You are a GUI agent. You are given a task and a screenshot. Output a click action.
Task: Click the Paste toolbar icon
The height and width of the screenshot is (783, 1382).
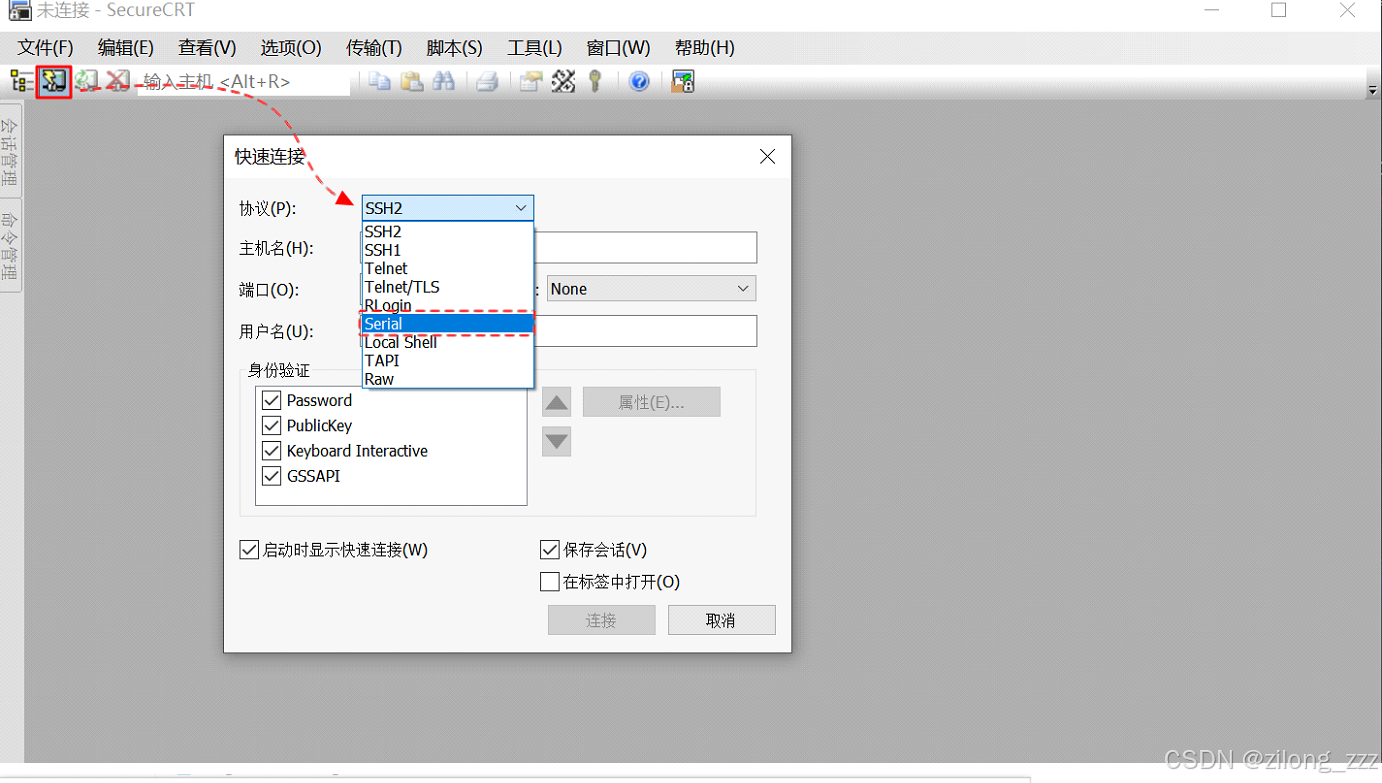point(411,81)
